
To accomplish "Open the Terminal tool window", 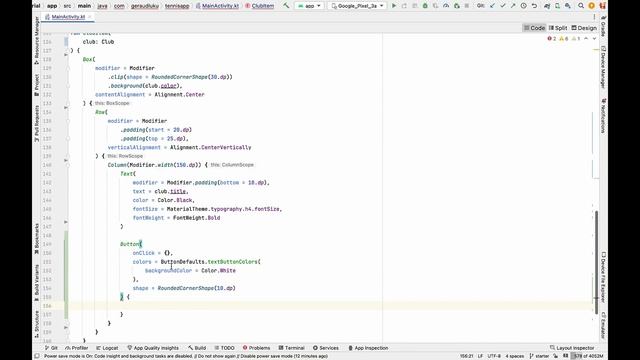I will [x=291, y=348].
